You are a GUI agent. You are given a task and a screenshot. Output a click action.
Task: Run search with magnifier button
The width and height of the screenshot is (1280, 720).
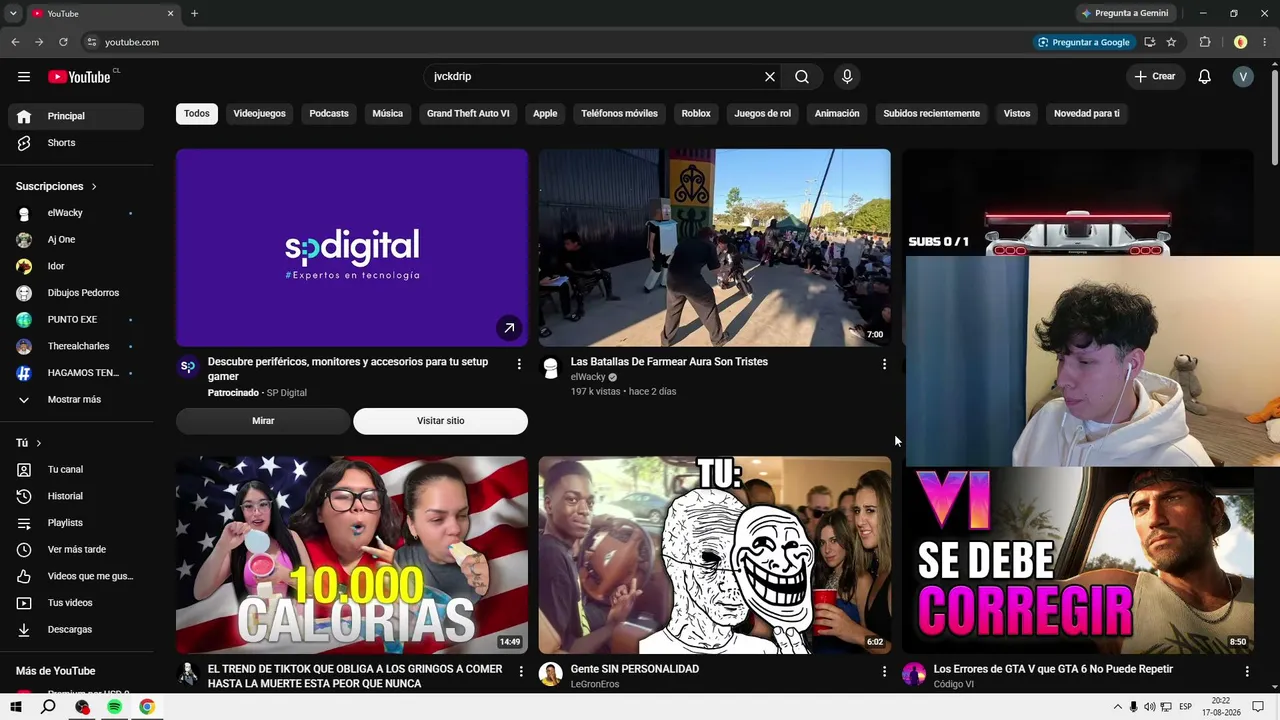click(802, 77)
